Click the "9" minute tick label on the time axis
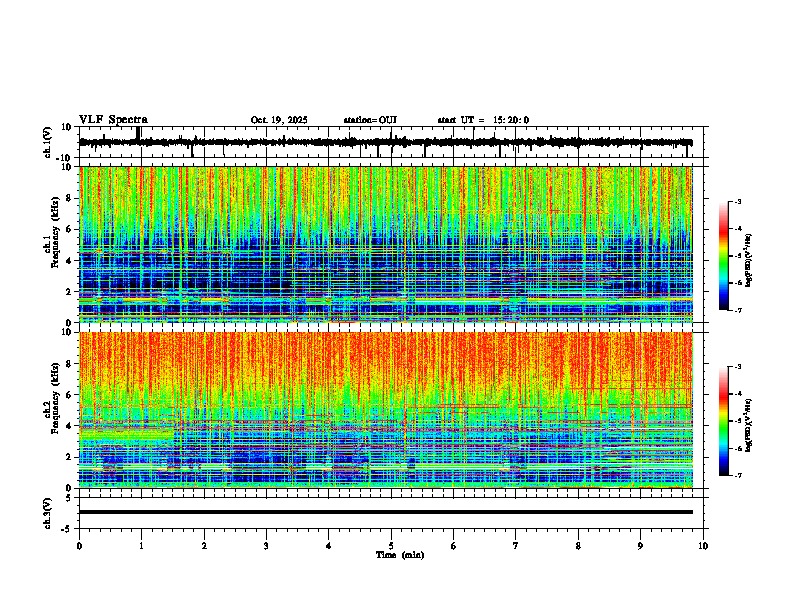This screenshot has height=612, width=792. [640, 546]
